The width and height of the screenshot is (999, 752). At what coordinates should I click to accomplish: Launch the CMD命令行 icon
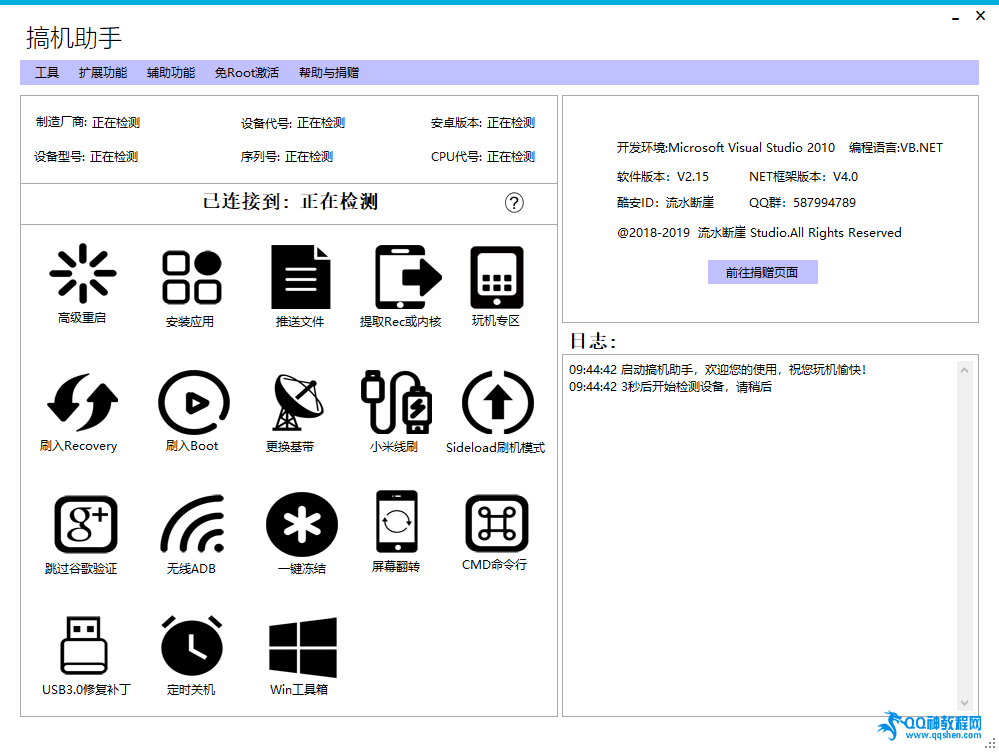(497, 523)
